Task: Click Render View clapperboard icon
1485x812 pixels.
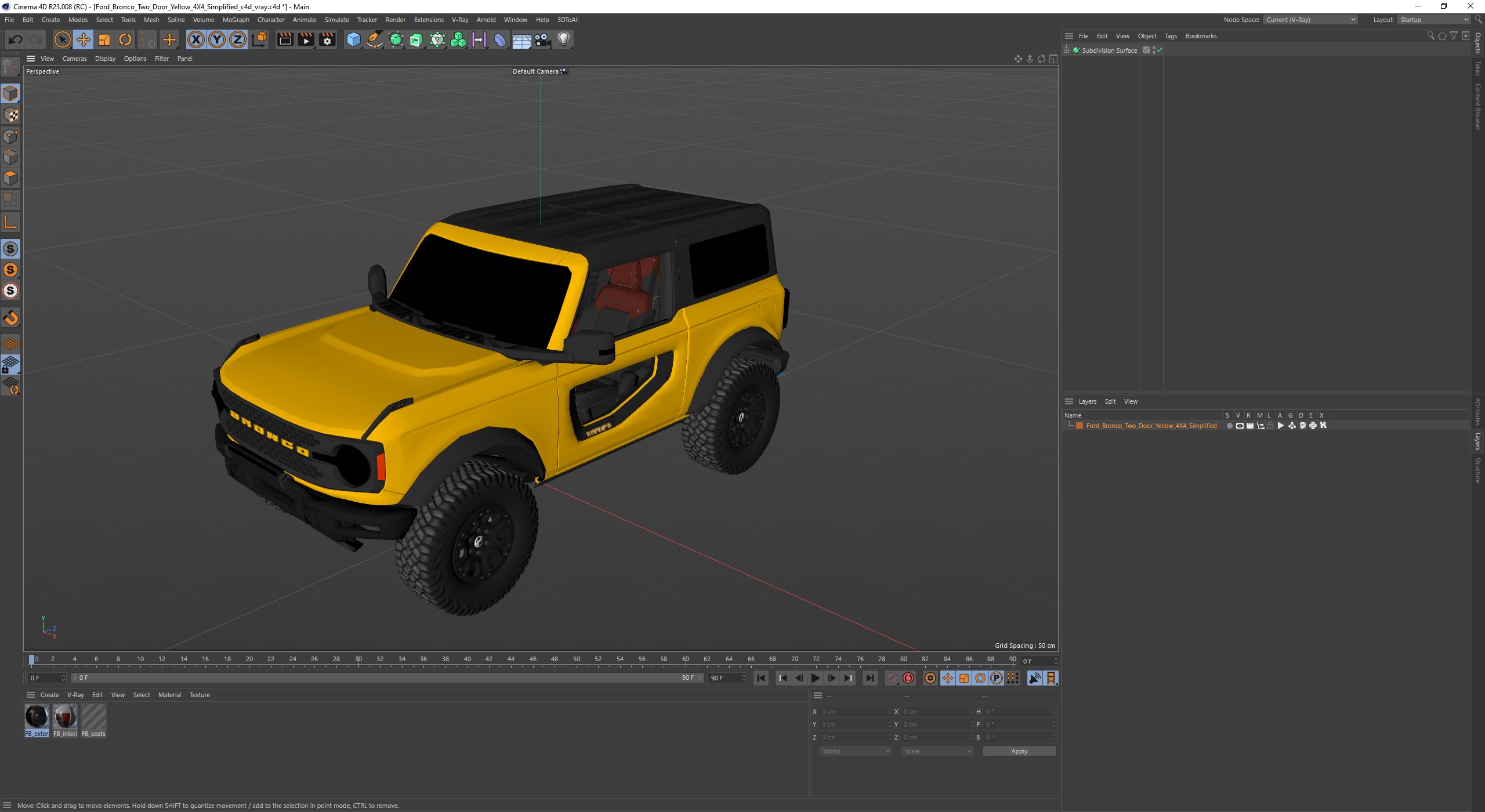Action: 285,39
